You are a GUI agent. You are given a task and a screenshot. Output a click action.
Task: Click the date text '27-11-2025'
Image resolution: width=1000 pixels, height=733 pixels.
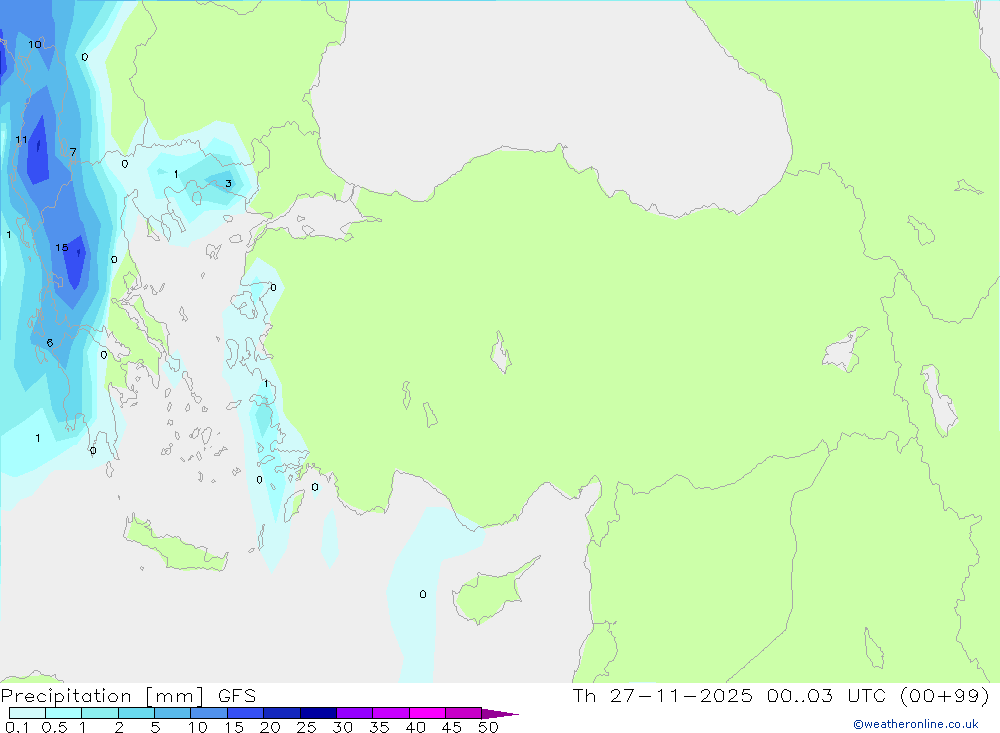681,695
